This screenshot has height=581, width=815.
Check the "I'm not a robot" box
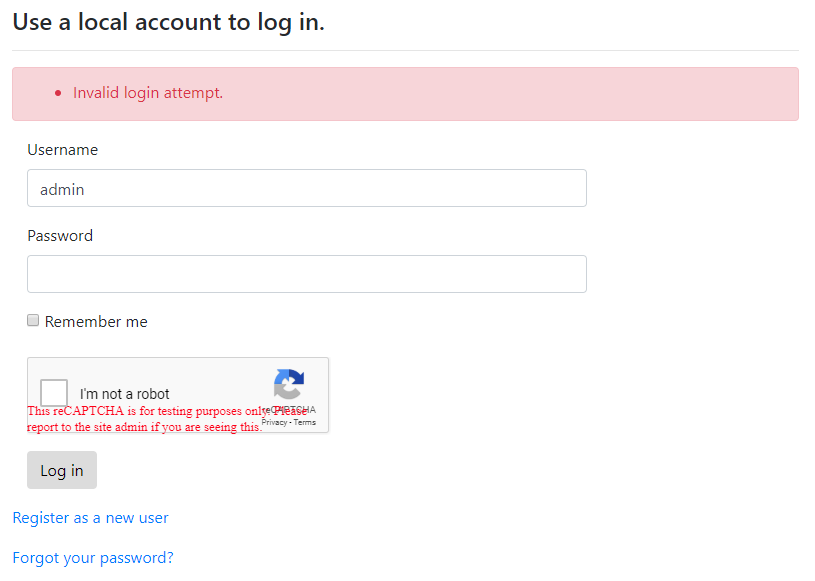54,392
